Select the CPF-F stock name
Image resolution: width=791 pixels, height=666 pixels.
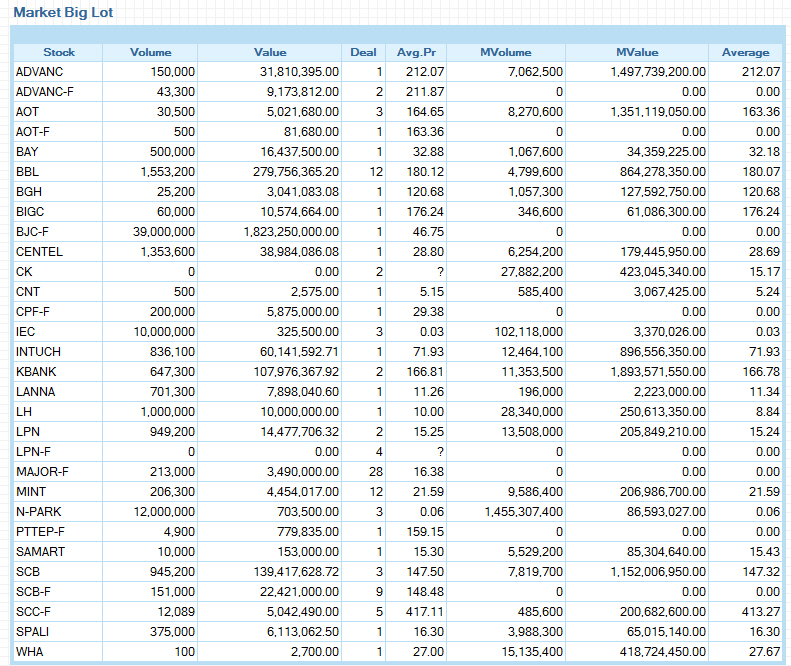point(33,312)
